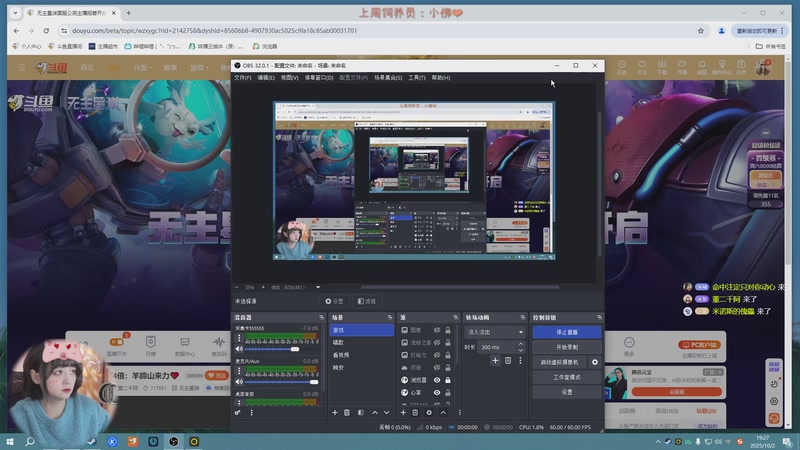Open virtual camera settings gear icon
800x450 pixels.
[x=595, y=362]
